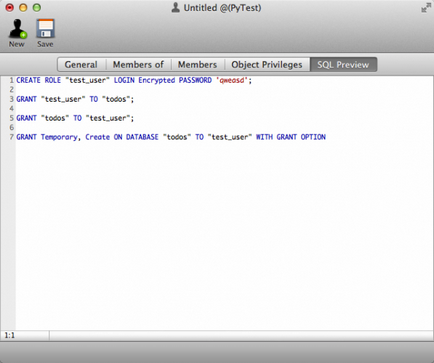Click line number 7 in the gutter

pyautogui.click(x=11, y=137)
